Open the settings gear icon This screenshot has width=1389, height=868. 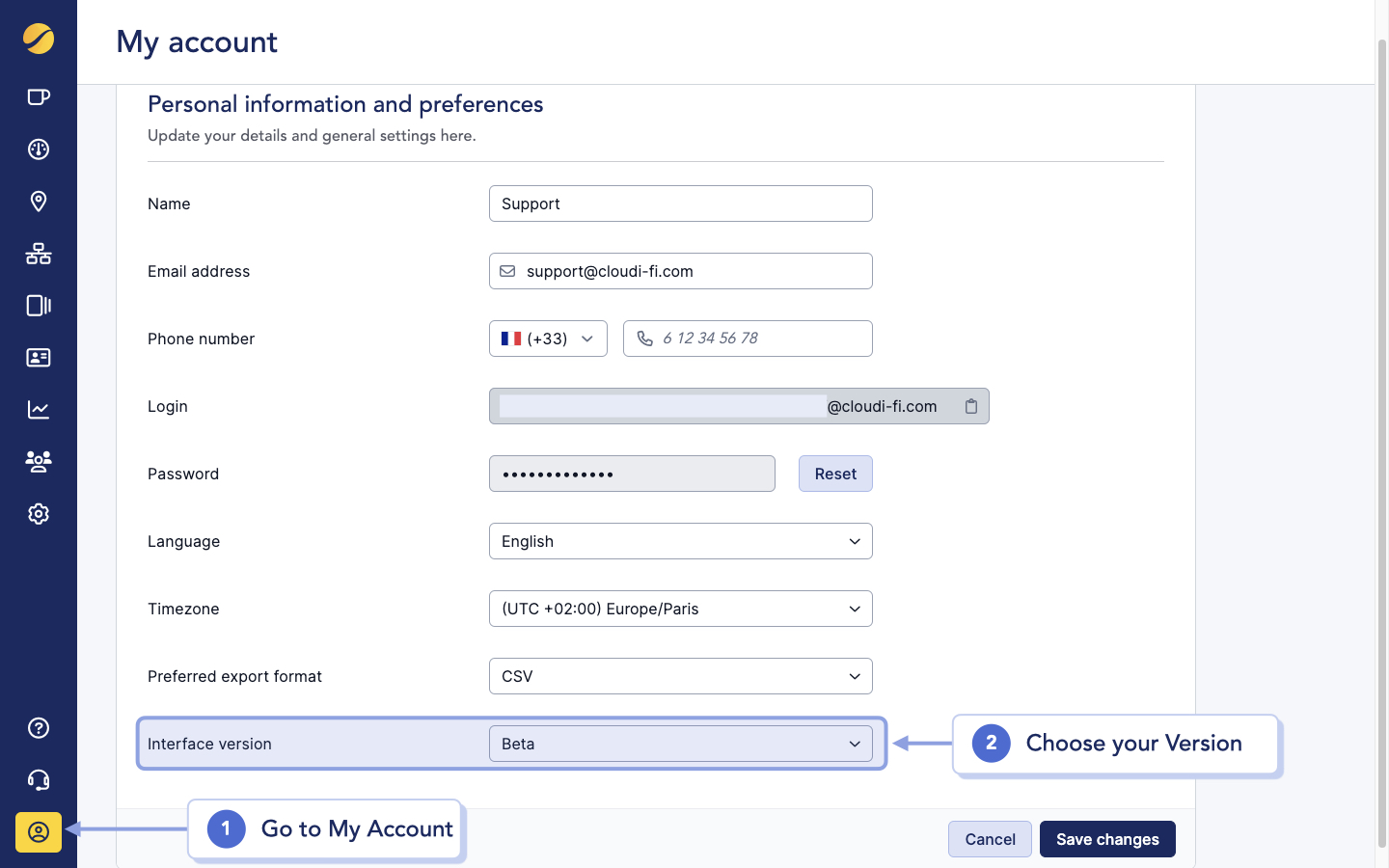point(39,513)
